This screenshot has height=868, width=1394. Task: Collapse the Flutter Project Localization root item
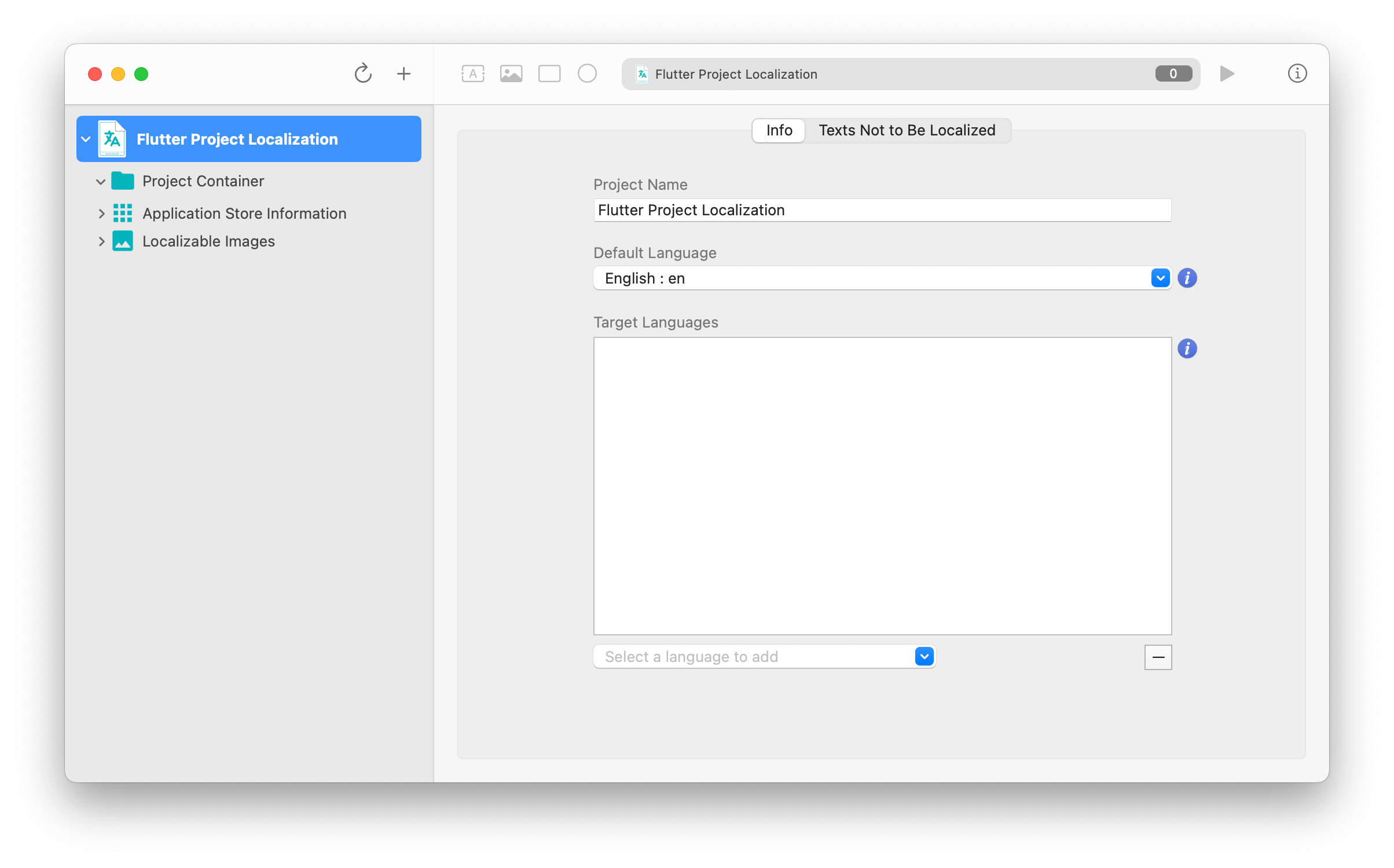pyautogui.click(x=86, y=139)
